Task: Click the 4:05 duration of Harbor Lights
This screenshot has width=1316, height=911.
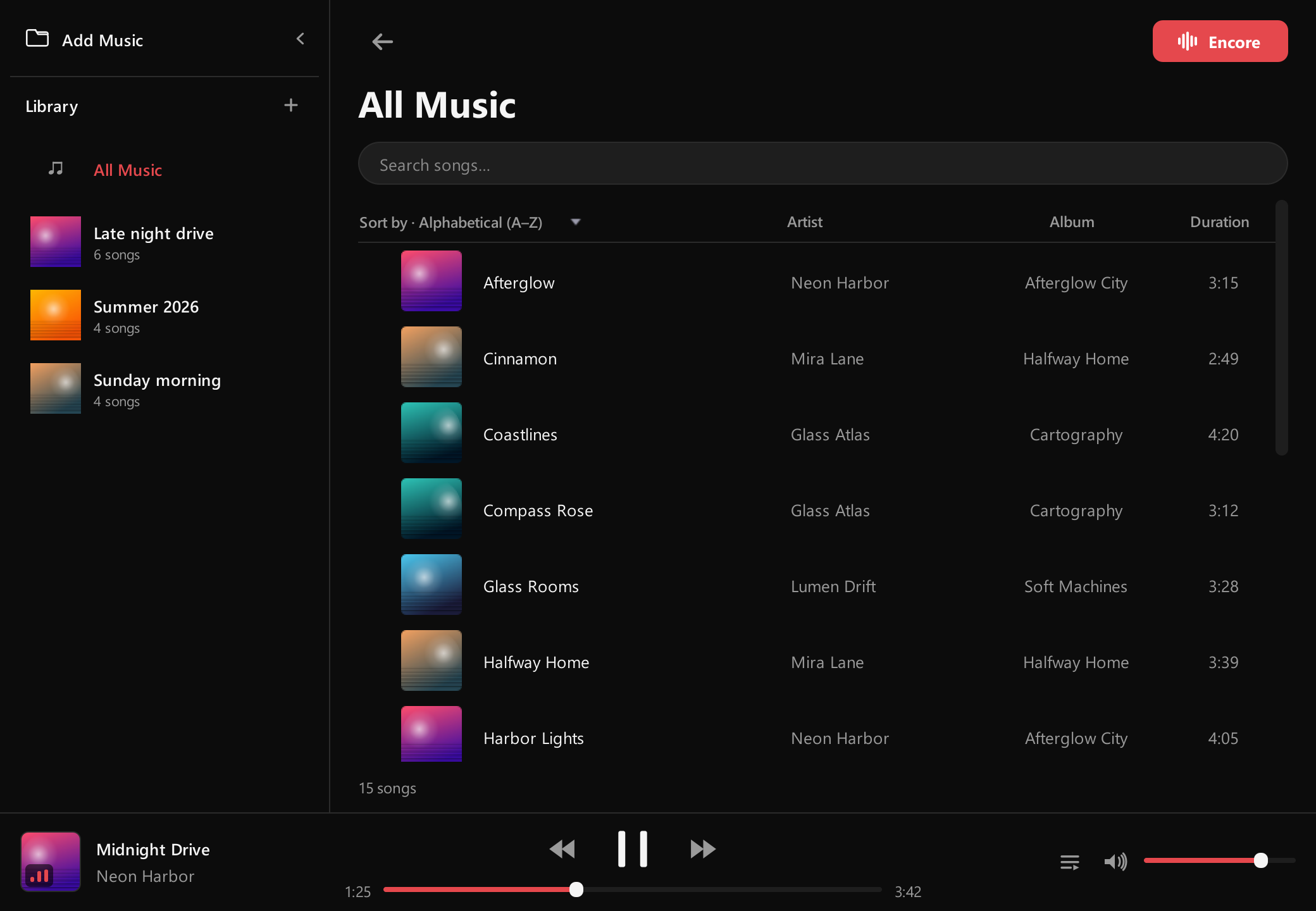Action: 1223,738
